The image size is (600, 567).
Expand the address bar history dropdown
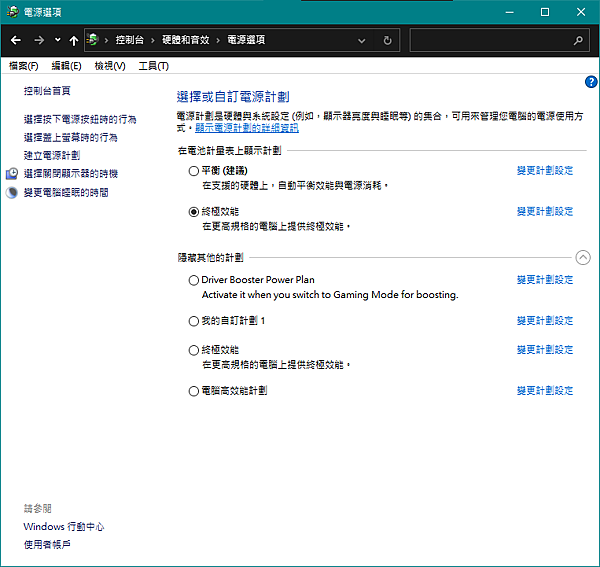tap(361, 40)
